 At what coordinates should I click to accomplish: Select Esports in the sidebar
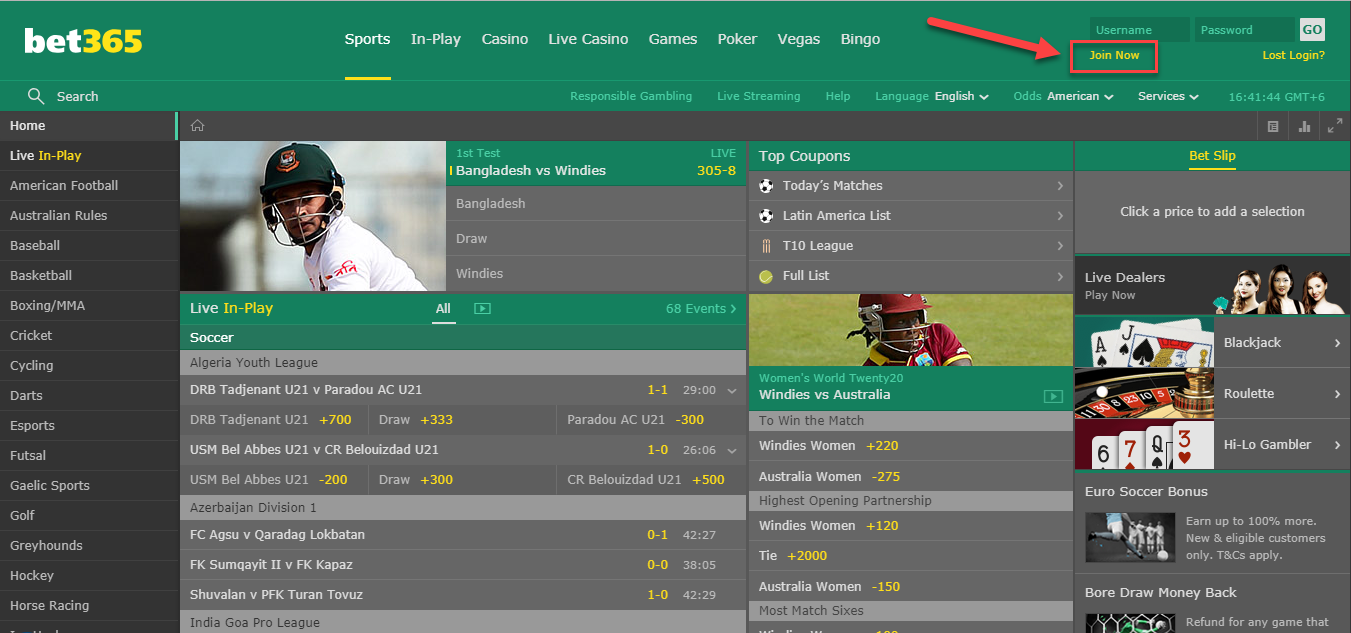(x=88, y=426)
